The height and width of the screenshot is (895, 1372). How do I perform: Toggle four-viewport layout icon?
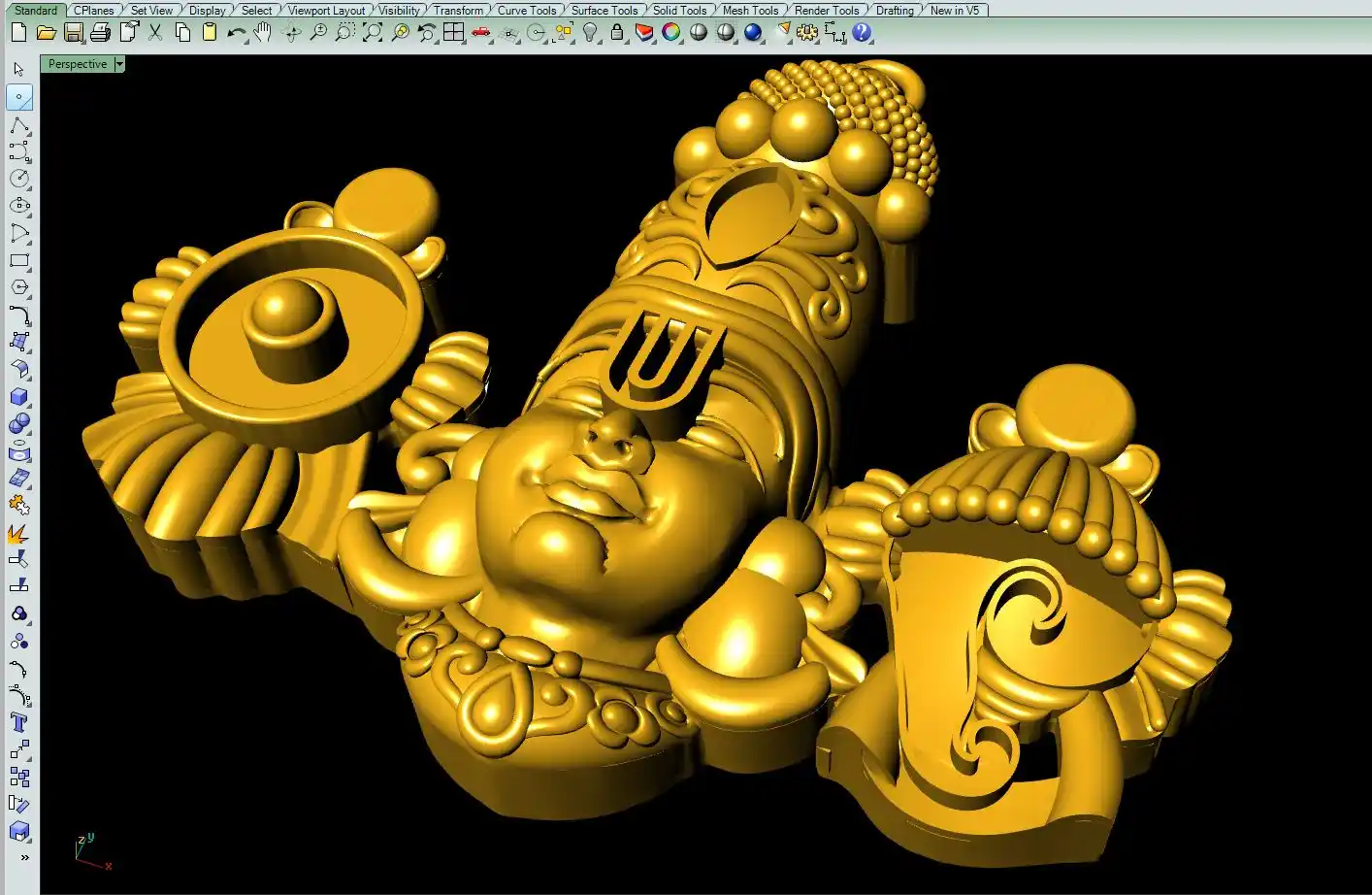pyautogui.click(x=453, y=32)
